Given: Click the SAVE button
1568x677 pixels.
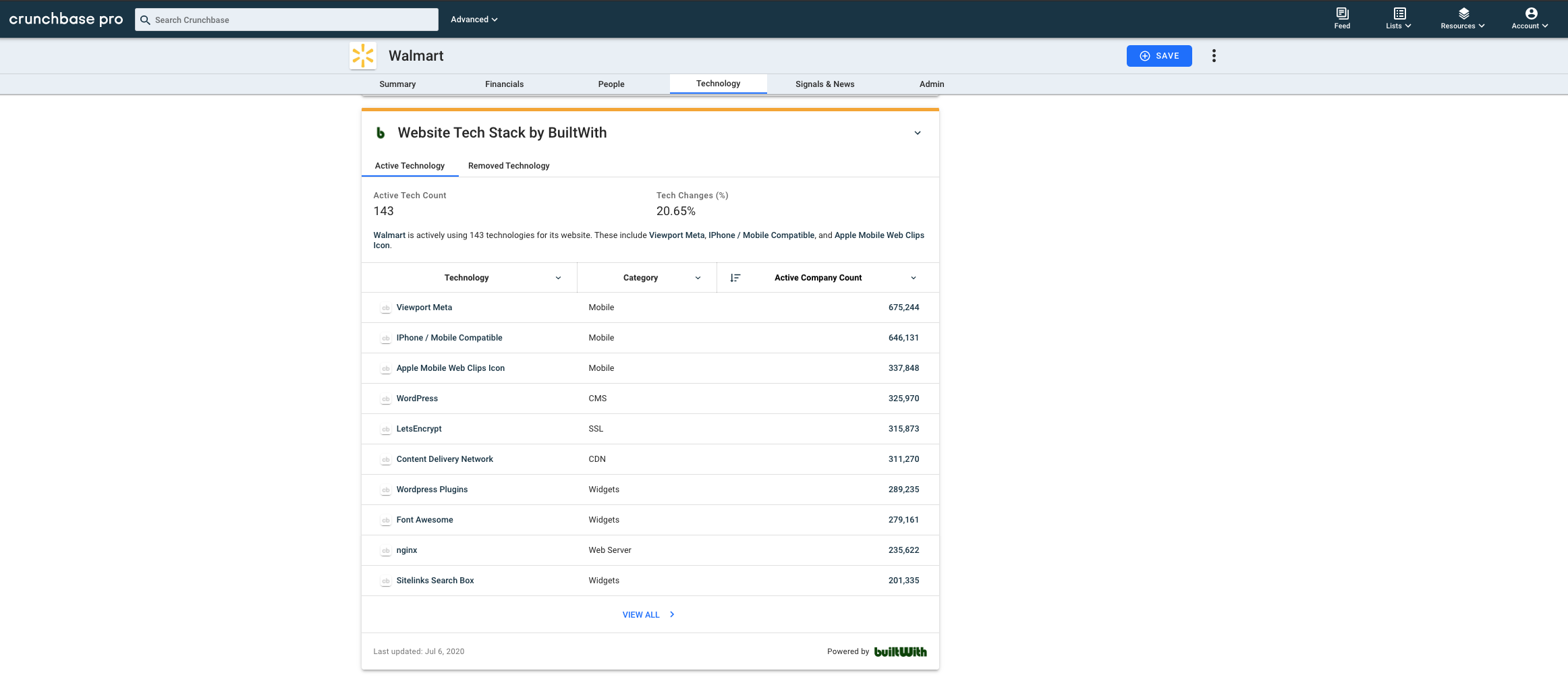Looking at the screenshot, I should [x=1159, y=56].
